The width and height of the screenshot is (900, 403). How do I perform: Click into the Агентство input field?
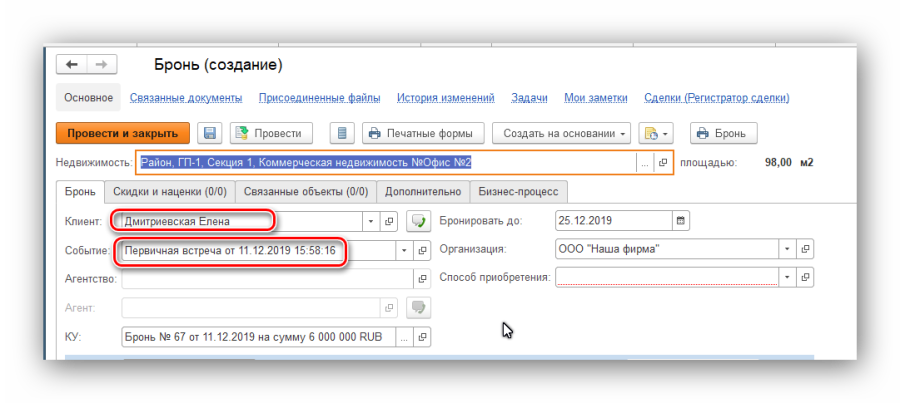(x=265, y=279)
